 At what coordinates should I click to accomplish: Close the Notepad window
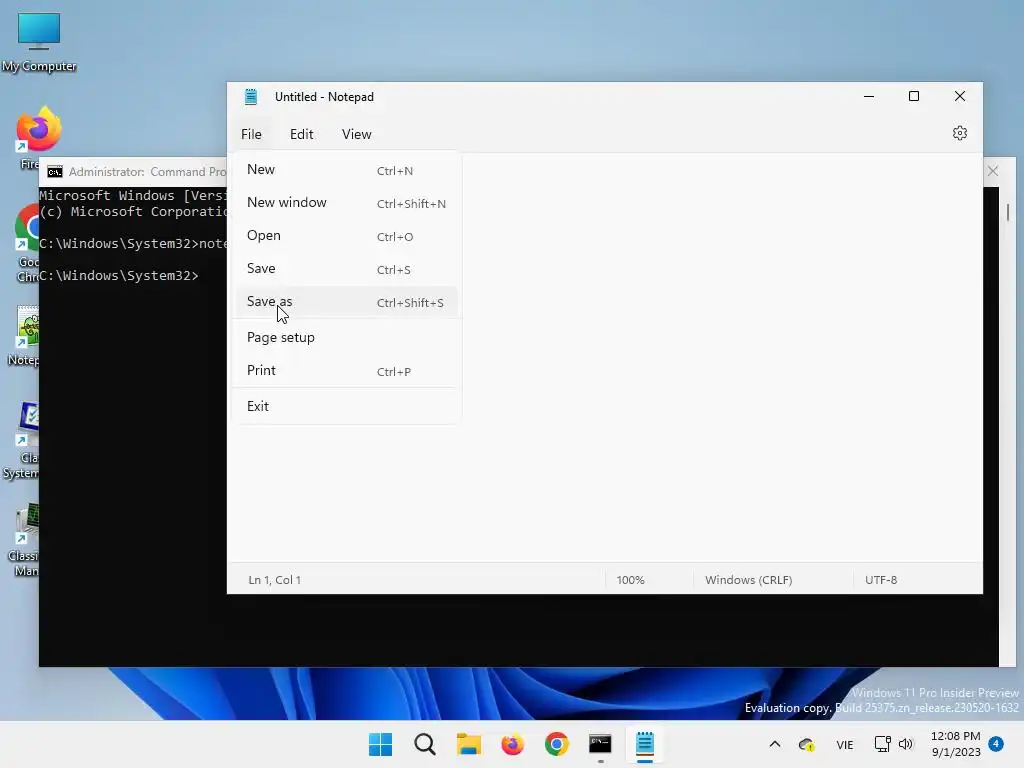(959, 97)
